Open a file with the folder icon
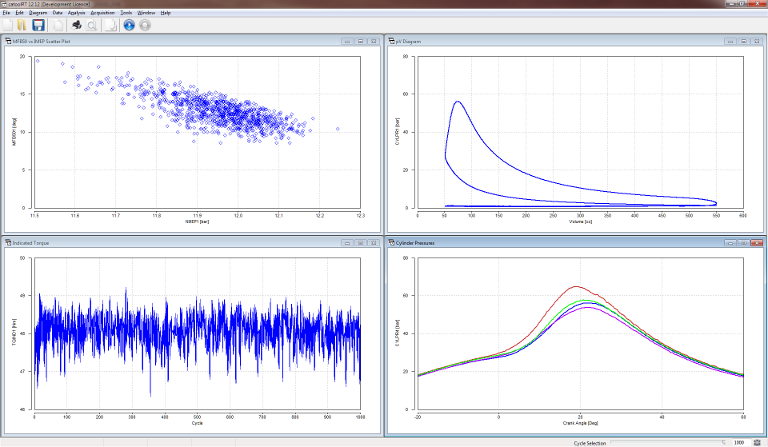Screen dimensions: 768x447 click(x=22, y=25)
